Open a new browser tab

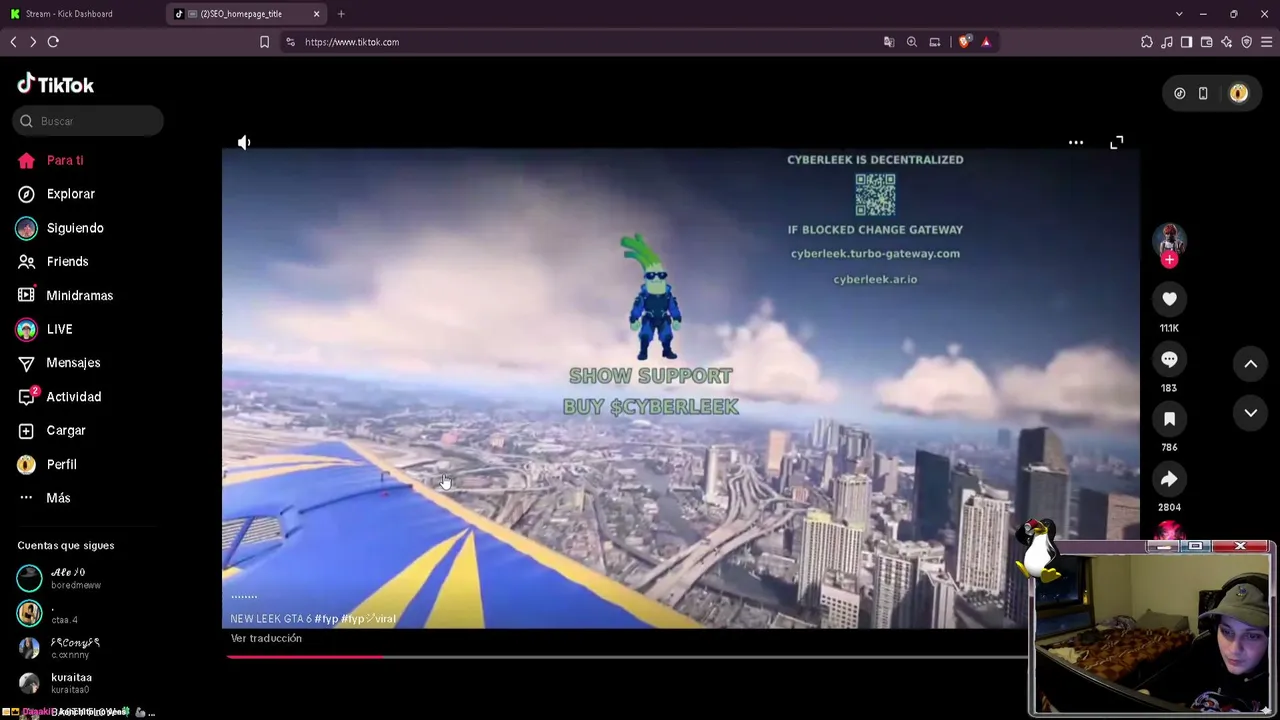[x=341, y=14]
